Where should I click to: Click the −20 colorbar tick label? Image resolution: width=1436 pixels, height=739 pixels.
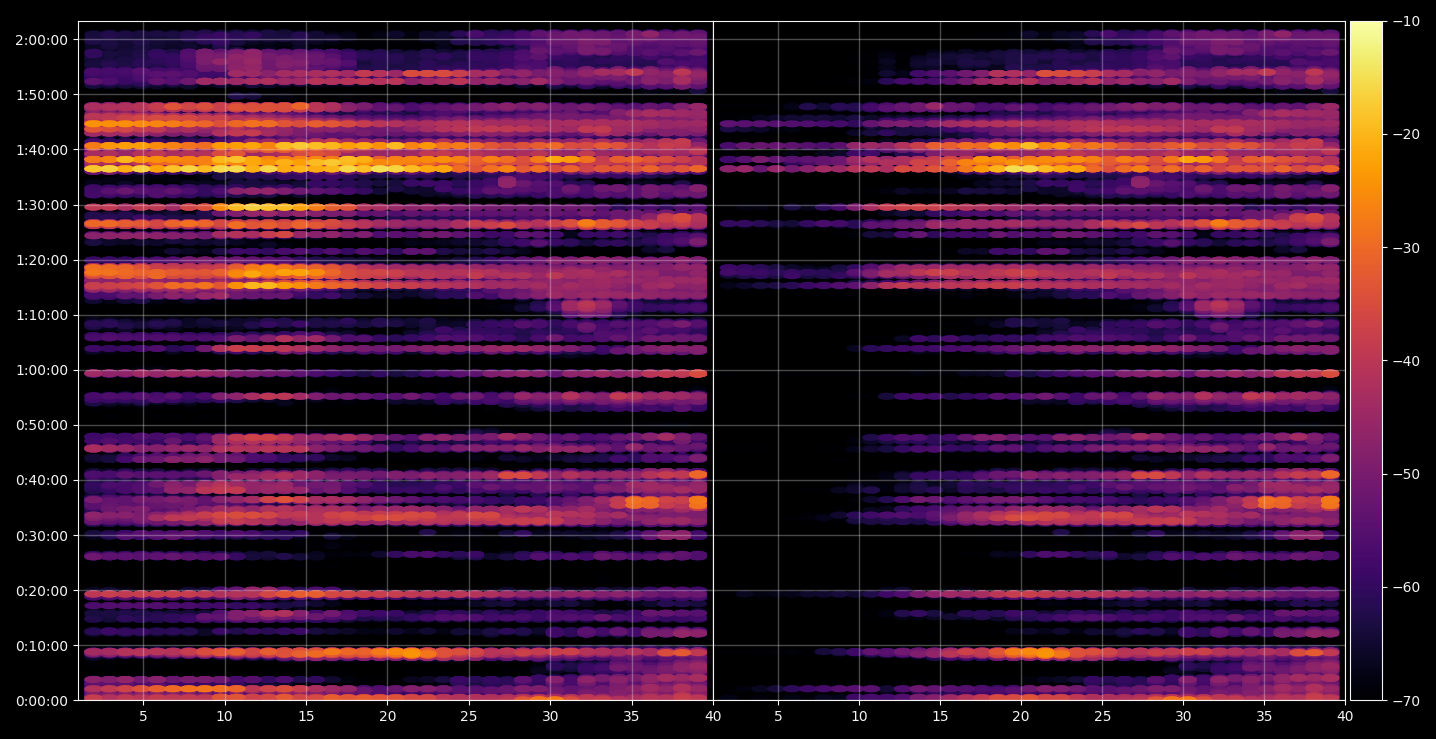(1406, 134)
